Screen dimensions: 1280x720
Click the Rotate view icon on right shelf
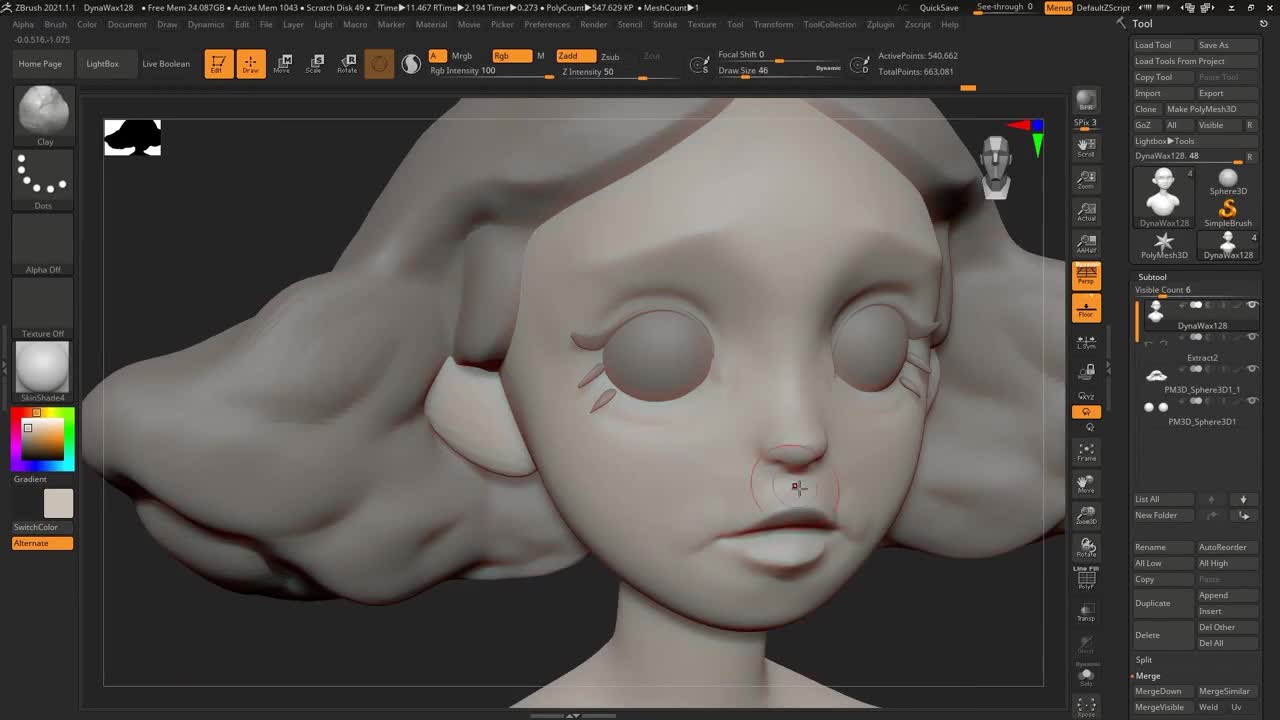[x=1086, y=548]
